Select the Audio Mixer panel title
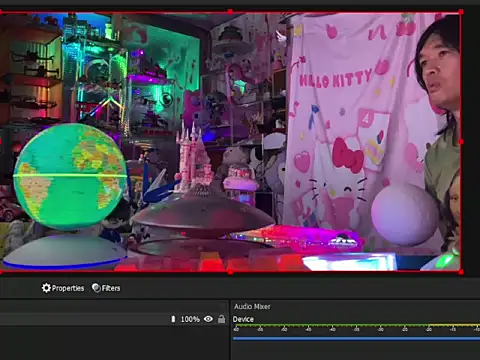 pyautogui.click(x=252, y=306)
